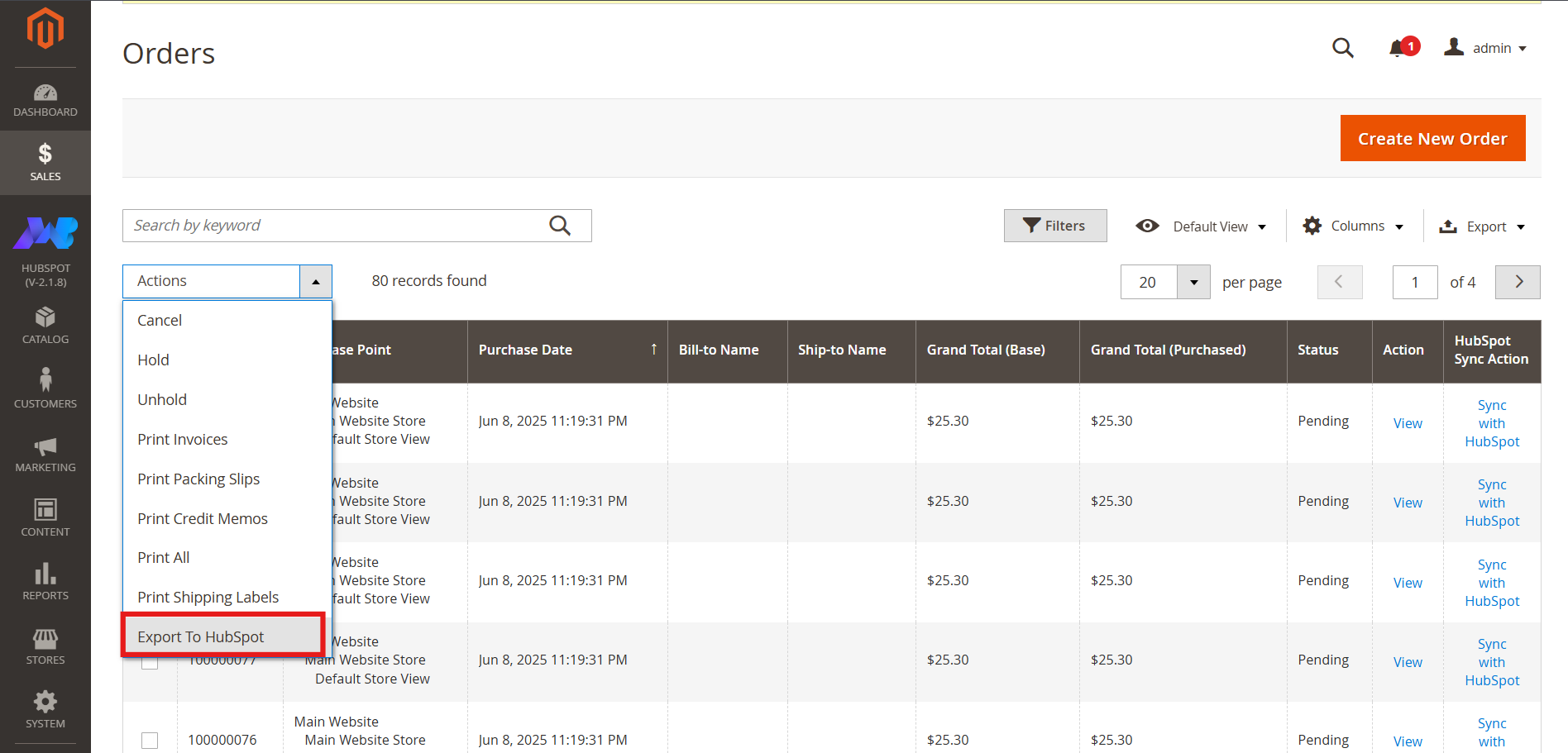Open the Dashboard sidebar section
The width and height of the screenshot is (1568, 753).
pyautogui.click(x=45, y=100)
